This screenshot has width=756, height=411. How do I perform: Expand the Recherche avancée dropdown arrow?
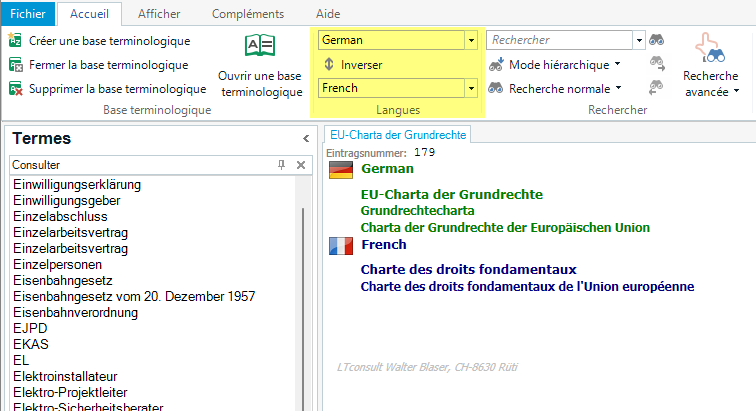tap(736, 91)
